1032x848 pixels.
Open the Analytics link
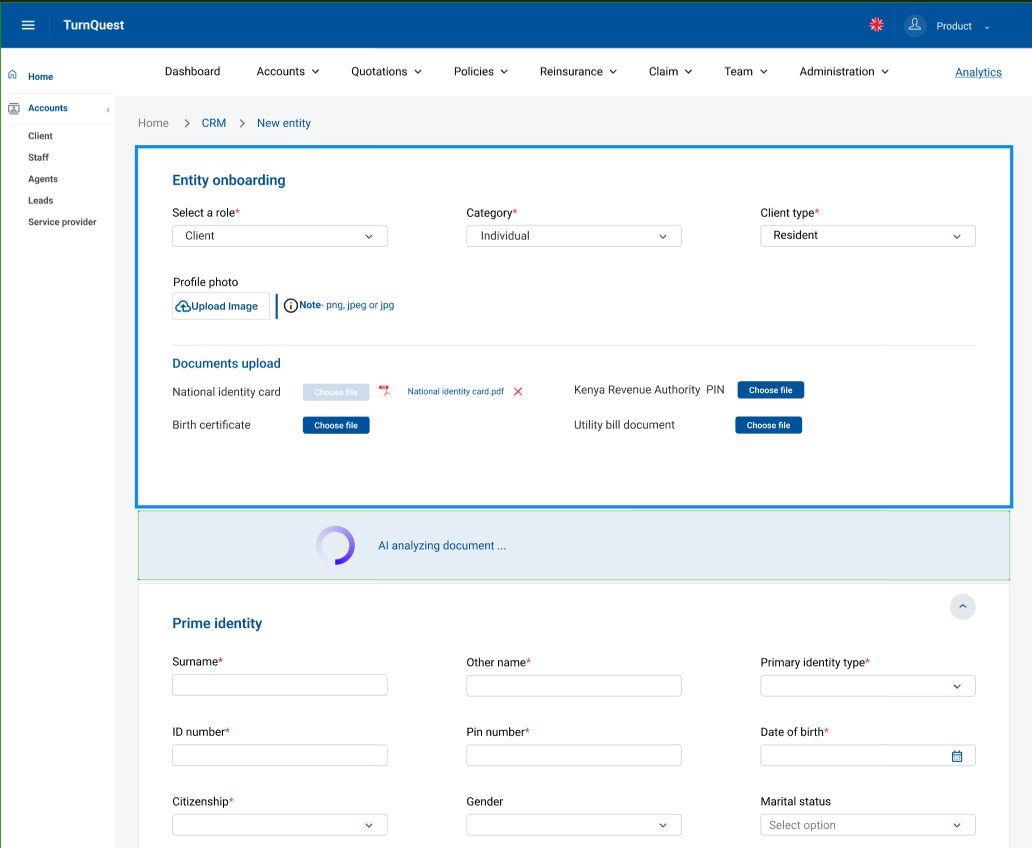click(x=978, y=72)
